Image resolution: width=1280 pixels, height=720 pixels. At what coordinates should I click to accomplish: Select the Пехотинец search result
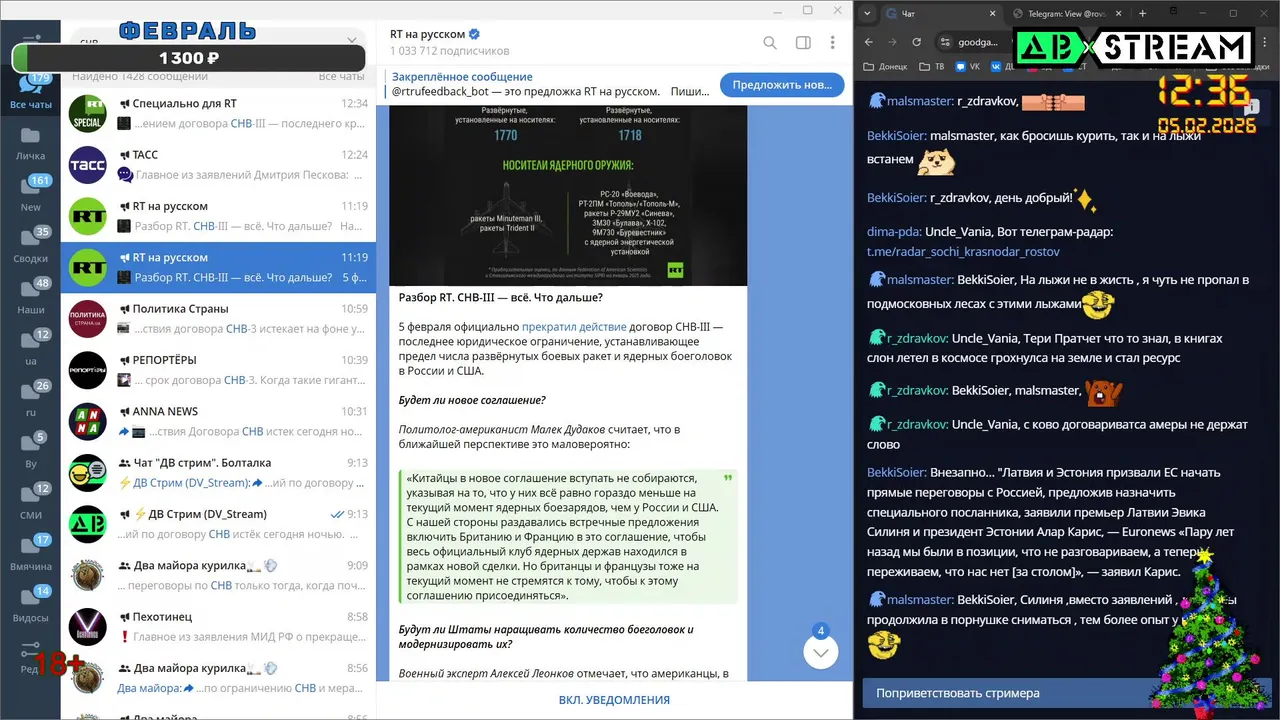pos(218,627)
